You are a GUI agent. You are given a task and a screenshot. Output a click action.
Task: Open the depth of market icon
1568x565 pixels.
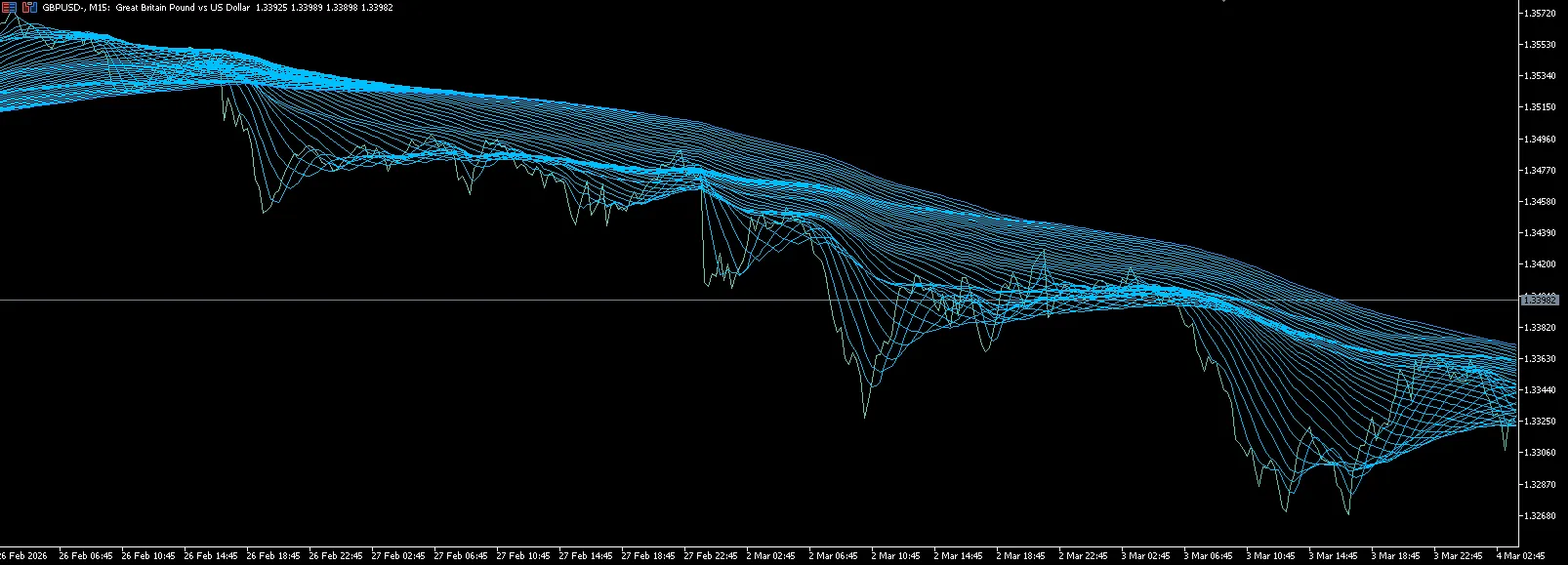(x=29, y=7)
